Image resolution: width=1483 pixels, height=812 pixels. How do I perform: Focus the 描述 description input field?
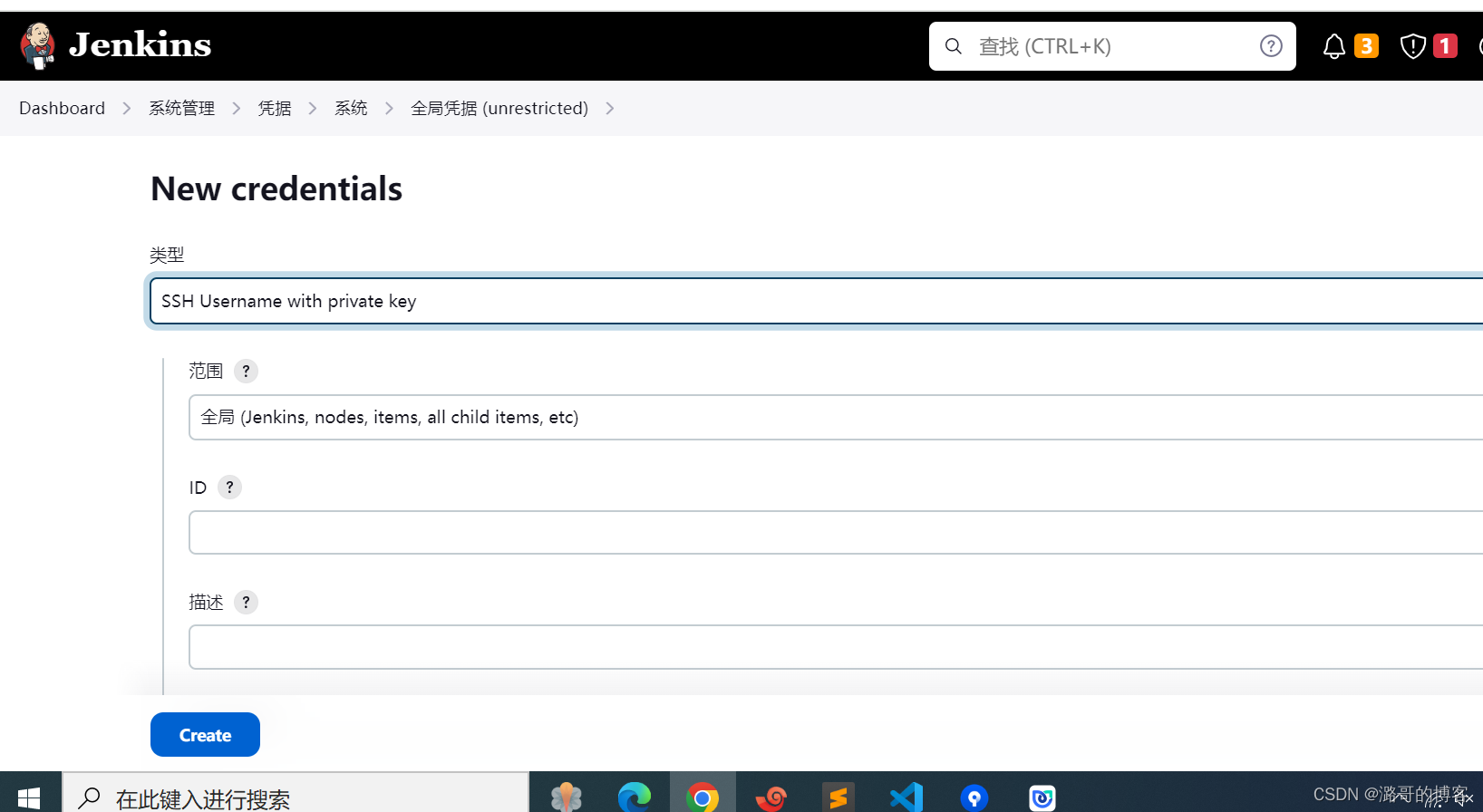pos(836,647)
